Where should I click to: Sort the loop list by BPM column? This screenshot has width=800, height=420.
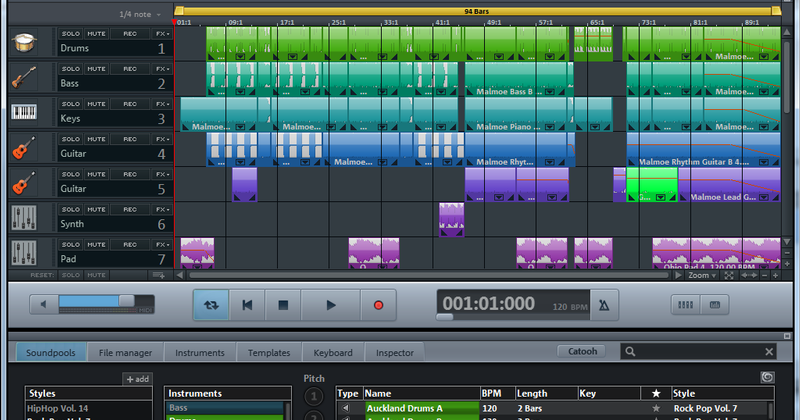(497, 393)
